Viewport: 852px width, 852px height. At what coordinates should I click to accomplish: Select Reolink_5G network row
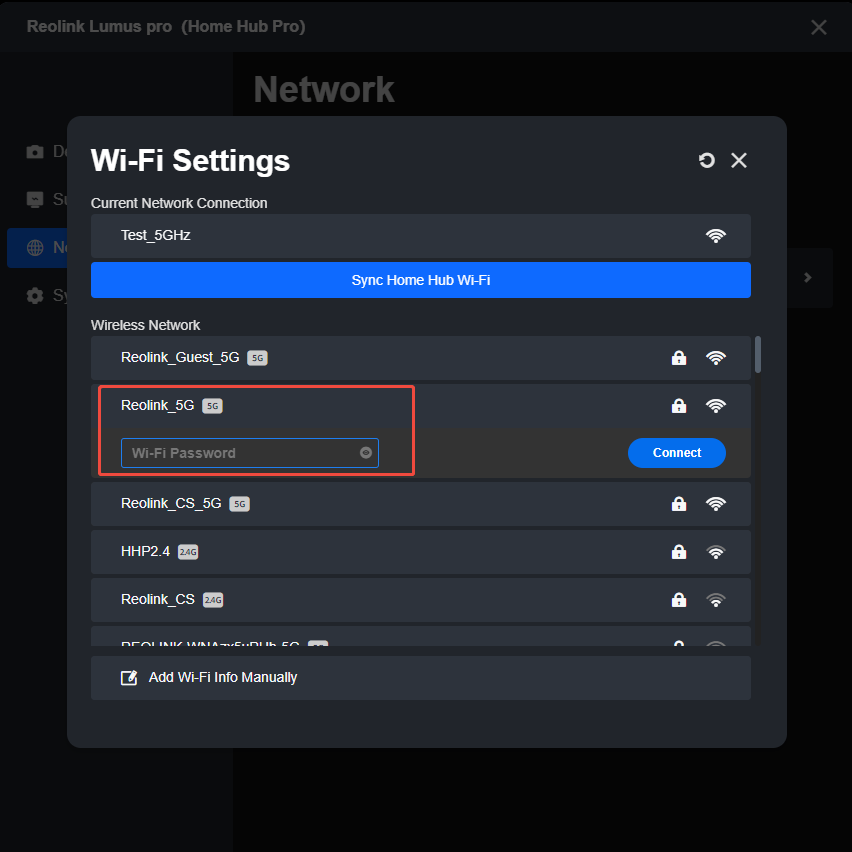tap(421, 406)
